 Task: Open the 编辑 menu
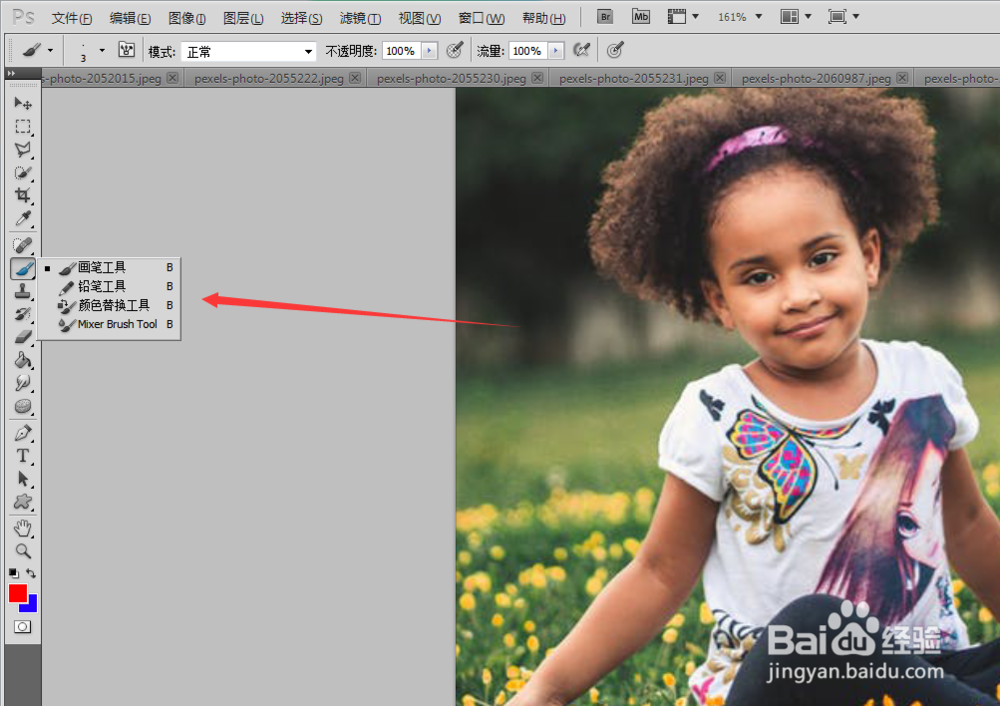pos(130,18)
